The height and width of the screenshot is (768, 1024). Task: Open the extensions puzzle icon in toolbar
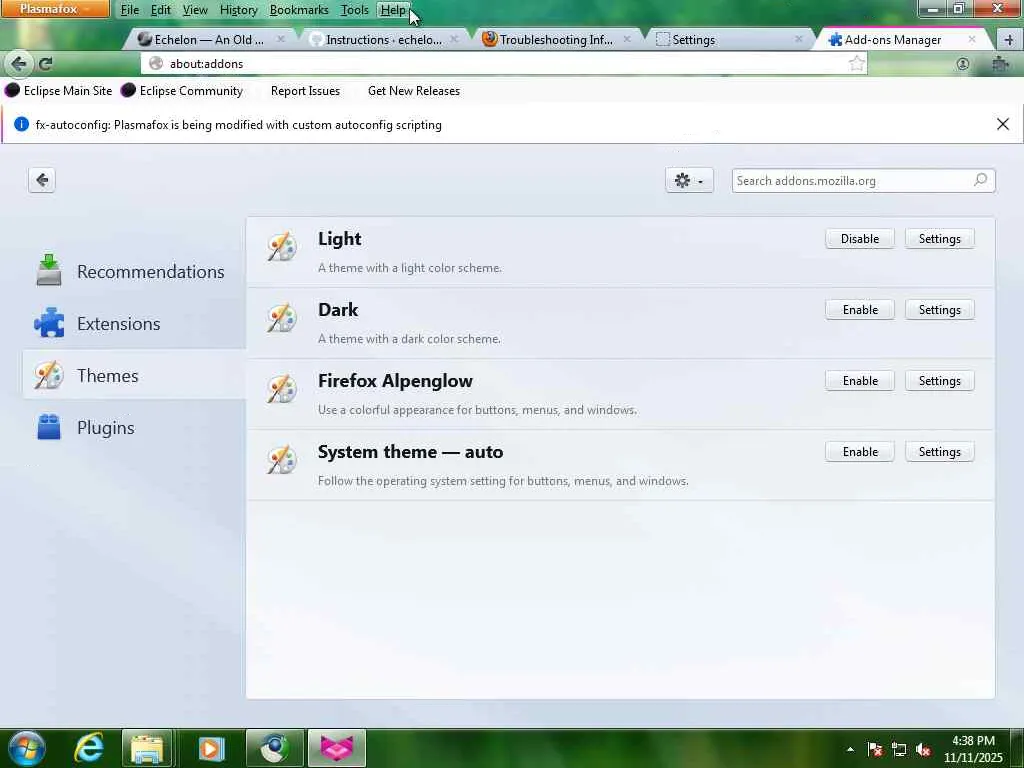click(1000, 63)
